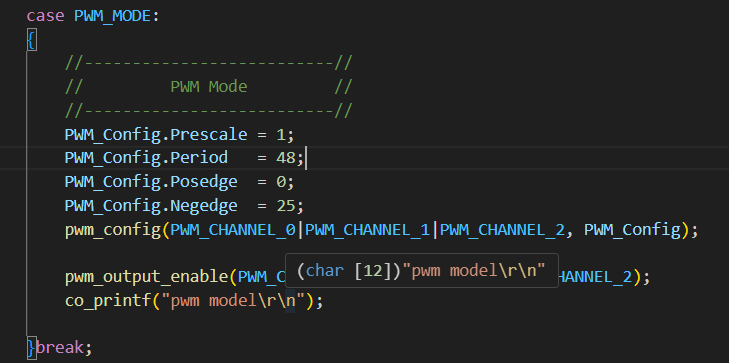Viewport: 729px width, 363px height.
Task: Click the pwm_config function call
Action: click(x=113, y=230)
